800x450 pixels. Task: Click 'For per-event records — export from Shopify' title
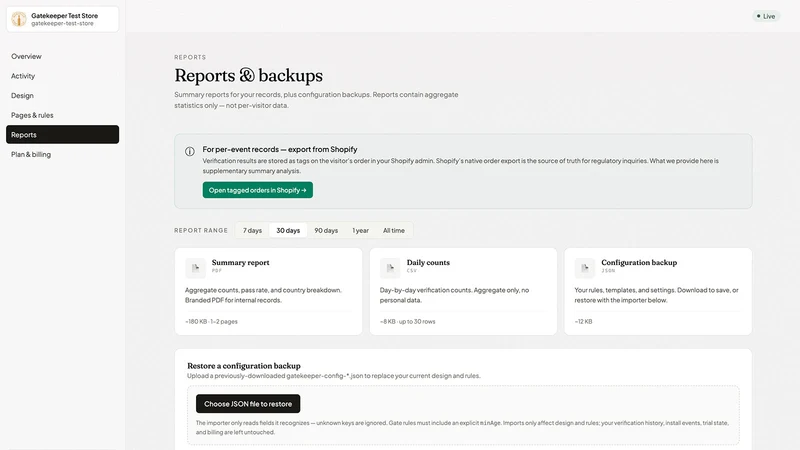pyautogui.click(x=280, y=149)
